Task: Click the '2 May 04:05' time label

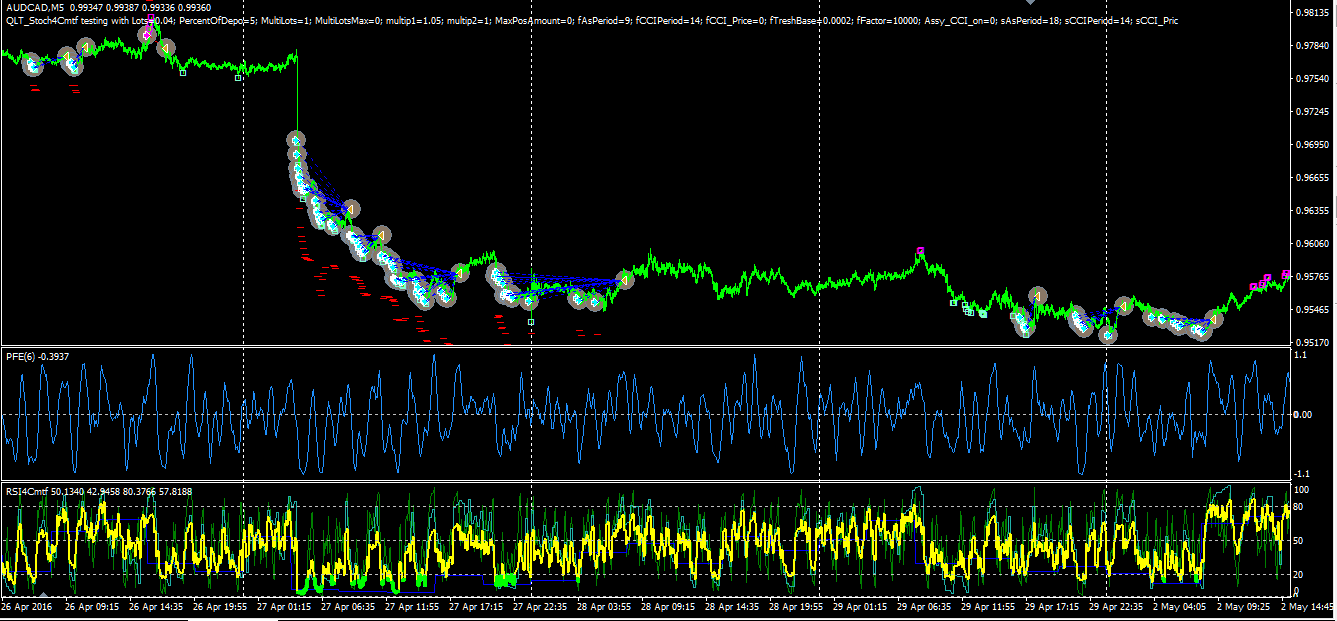Action: [1180, 607]
